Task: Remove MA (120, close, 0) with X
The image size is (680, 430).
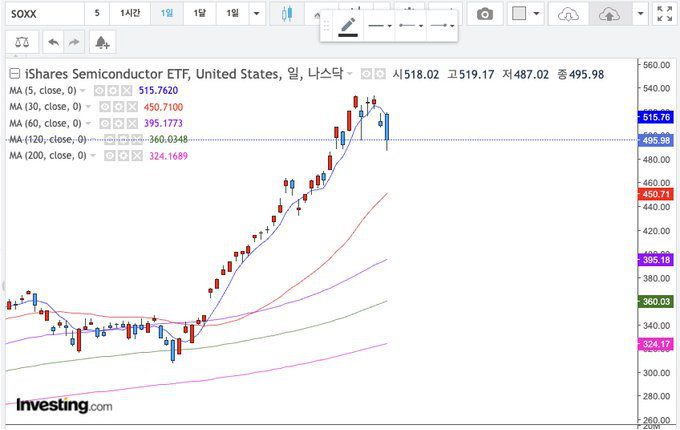Action: tap(137, 139)
